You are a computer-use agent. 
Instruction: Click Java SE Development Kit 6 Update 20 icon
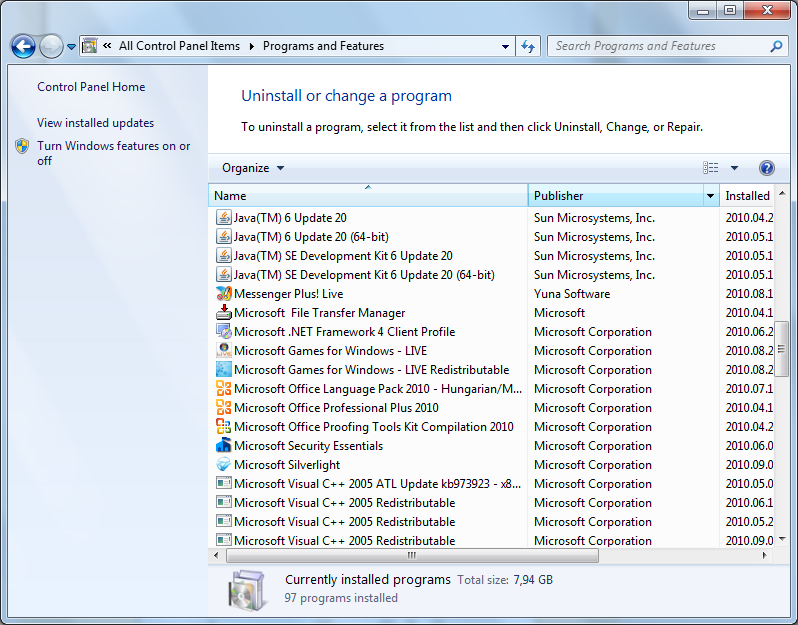223,255
